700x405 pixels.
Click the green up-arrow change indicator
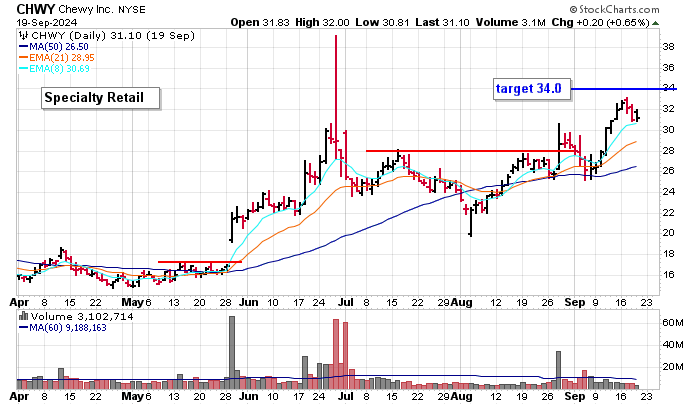pyautogui.click(x=655, y=23)
